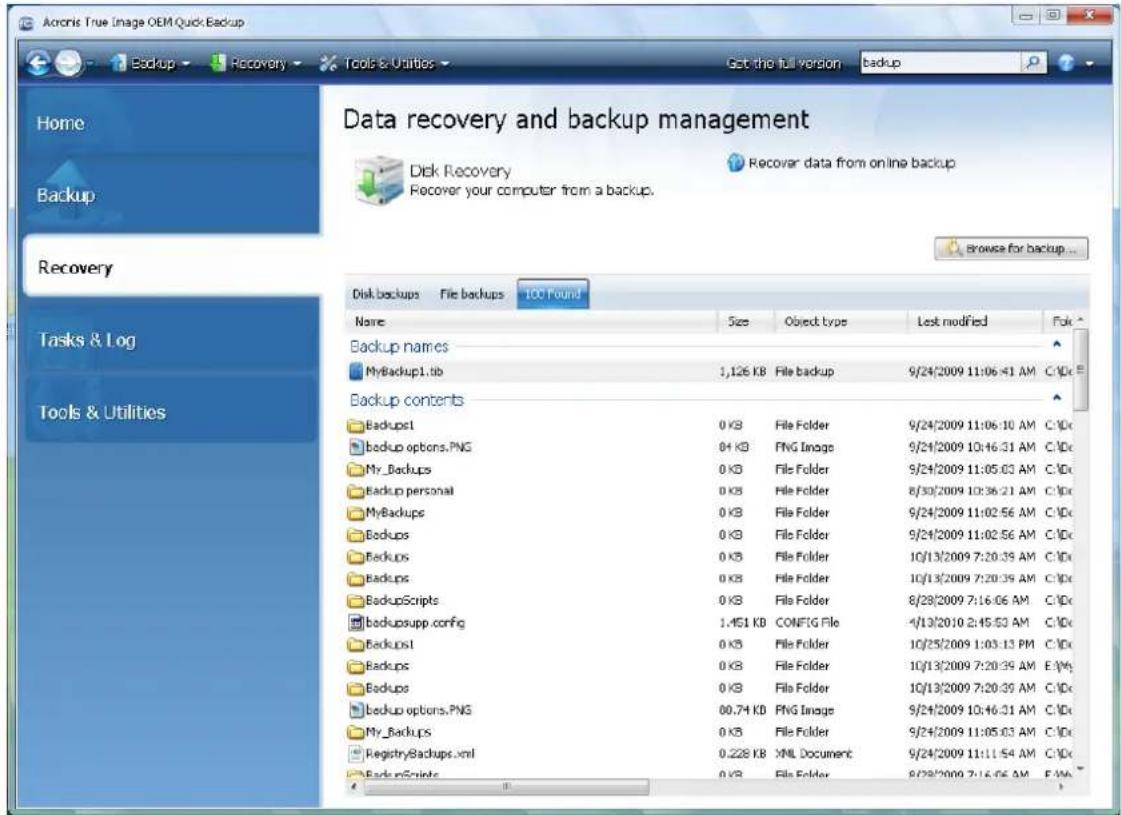Screen dimensions: 1121x815
Task: Click the list scroll down arrow
Action: pos(1080,769)
